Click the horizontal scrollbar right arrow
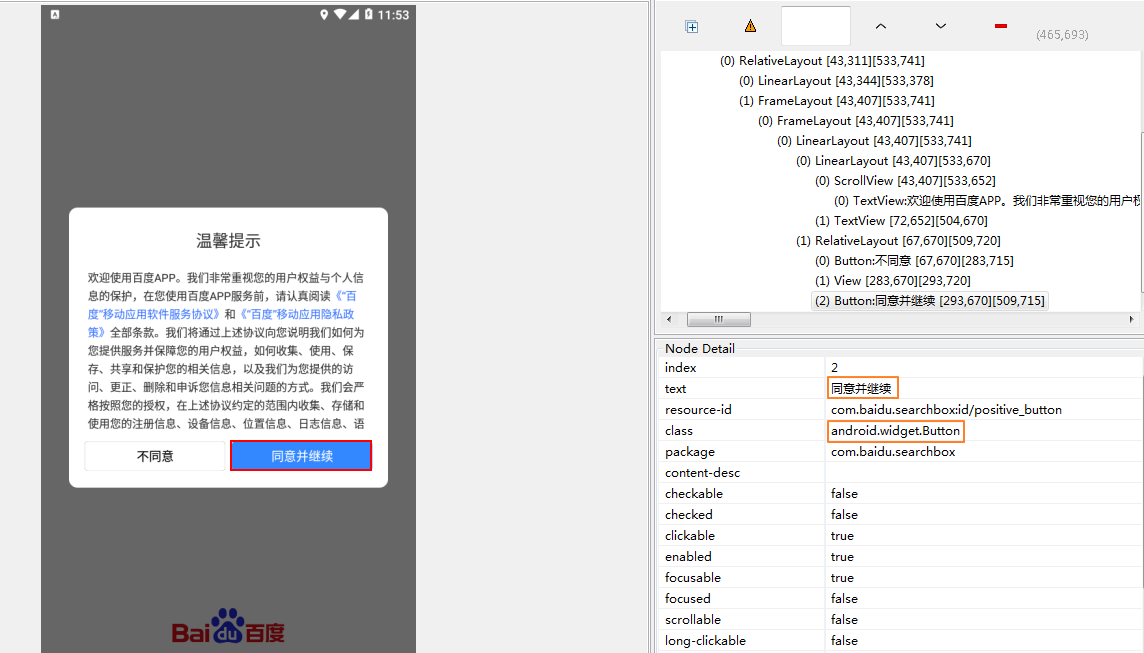Screen dimensions: 1144x653 [x=1131, y=319]
